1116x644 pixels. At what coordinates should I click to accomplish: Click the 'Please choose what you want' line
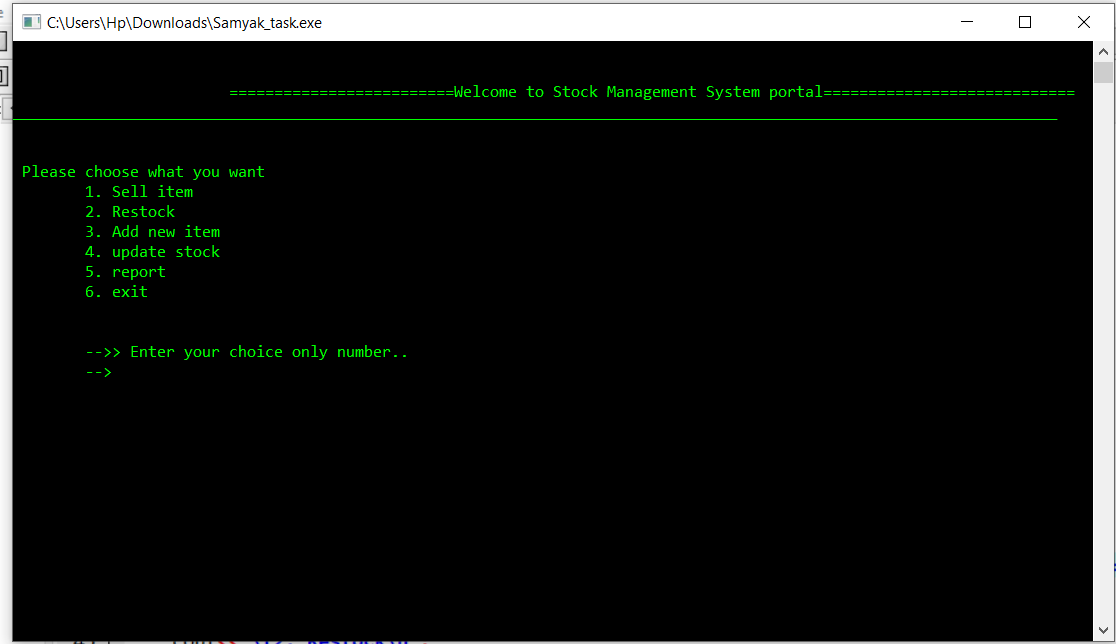click(143, 172)
